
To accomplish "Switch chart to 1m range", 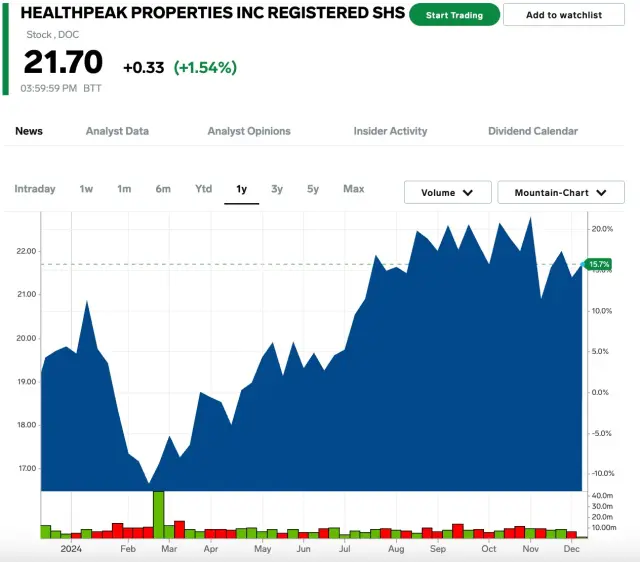I will click(x=124, y=189).
